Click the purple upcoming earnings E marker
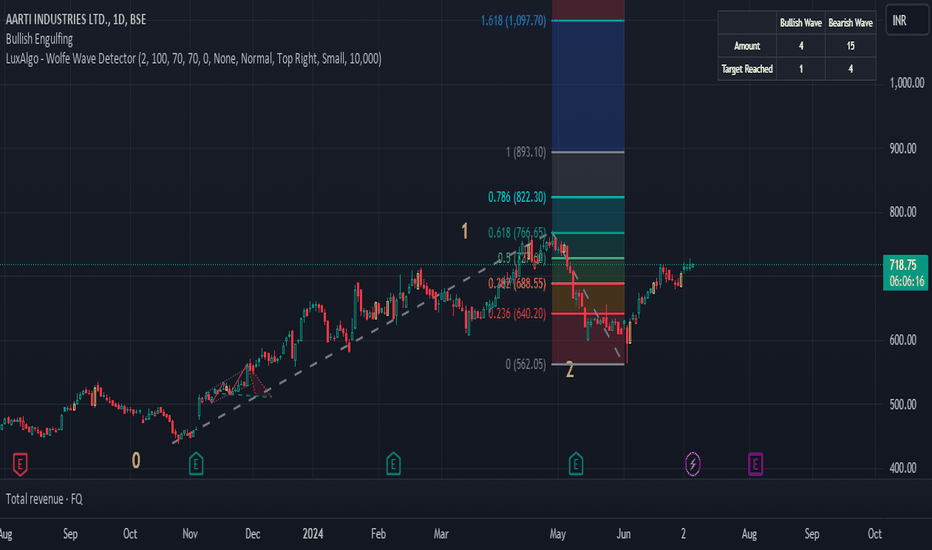 coord(755,464)
